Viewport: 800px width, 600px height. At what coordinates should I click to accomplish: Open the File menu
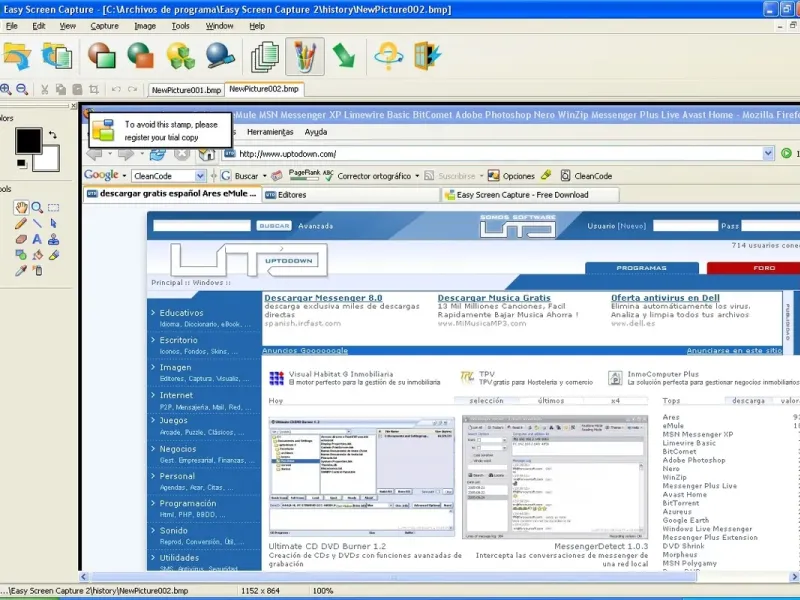(x=11, y=26)
